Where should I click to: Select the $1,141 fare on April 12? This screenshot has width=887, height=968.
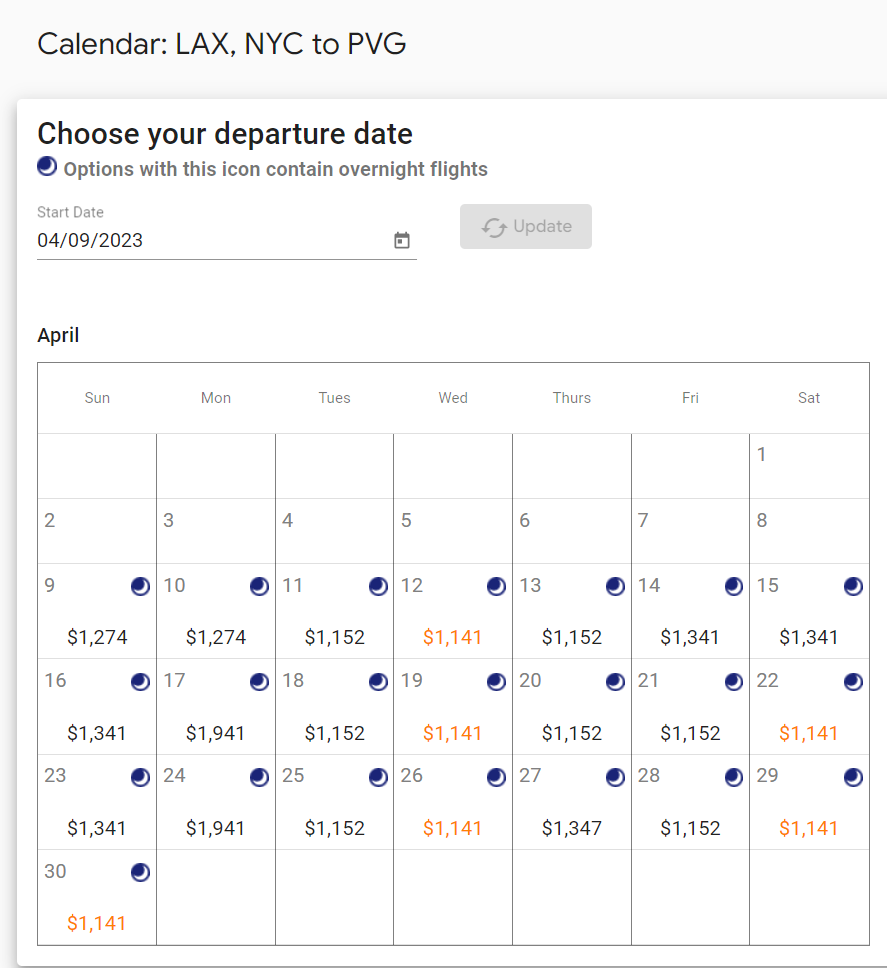coord(453,637)
